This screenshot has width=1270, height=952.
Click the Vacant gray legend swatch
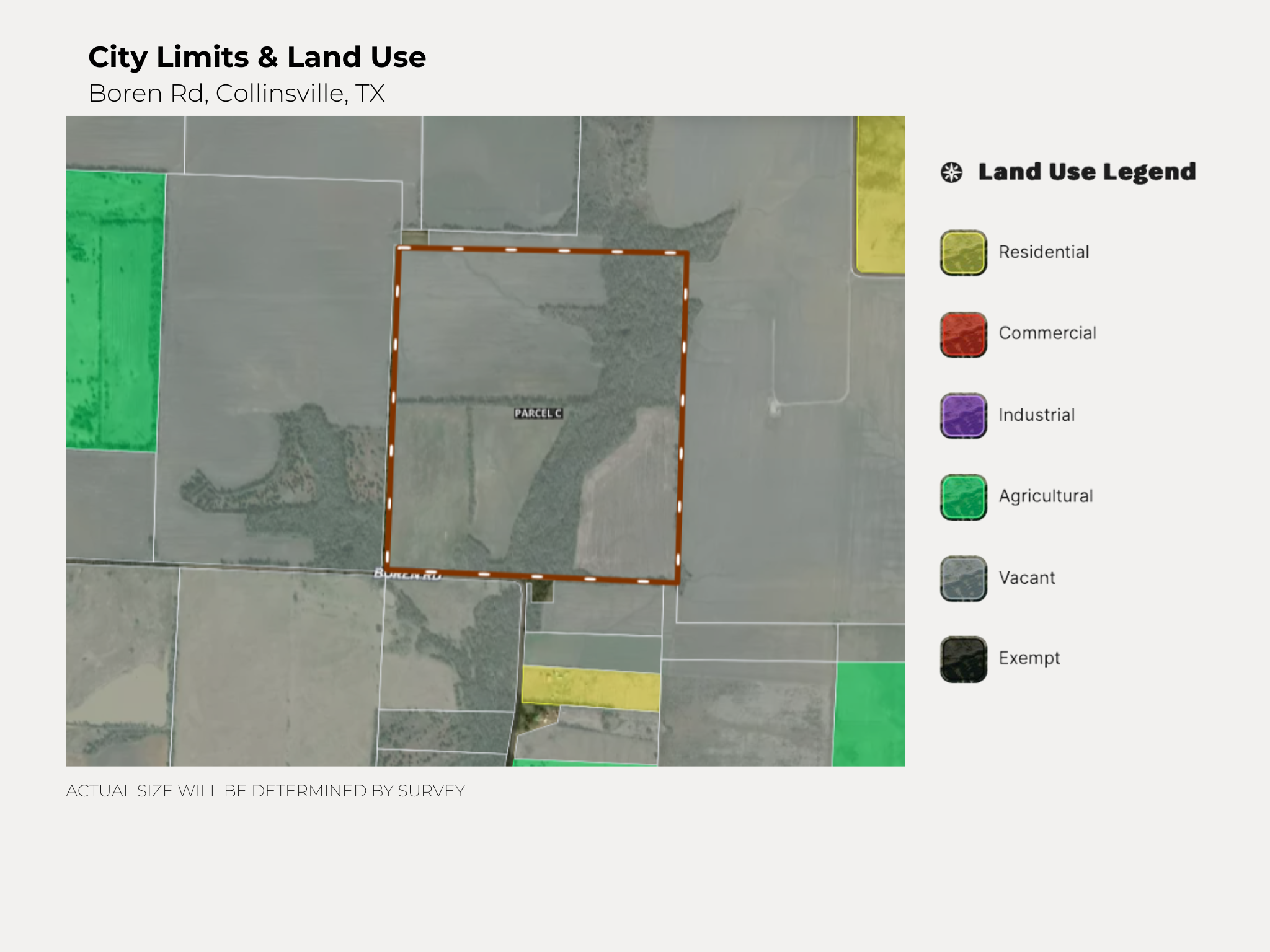pos(963,578)
